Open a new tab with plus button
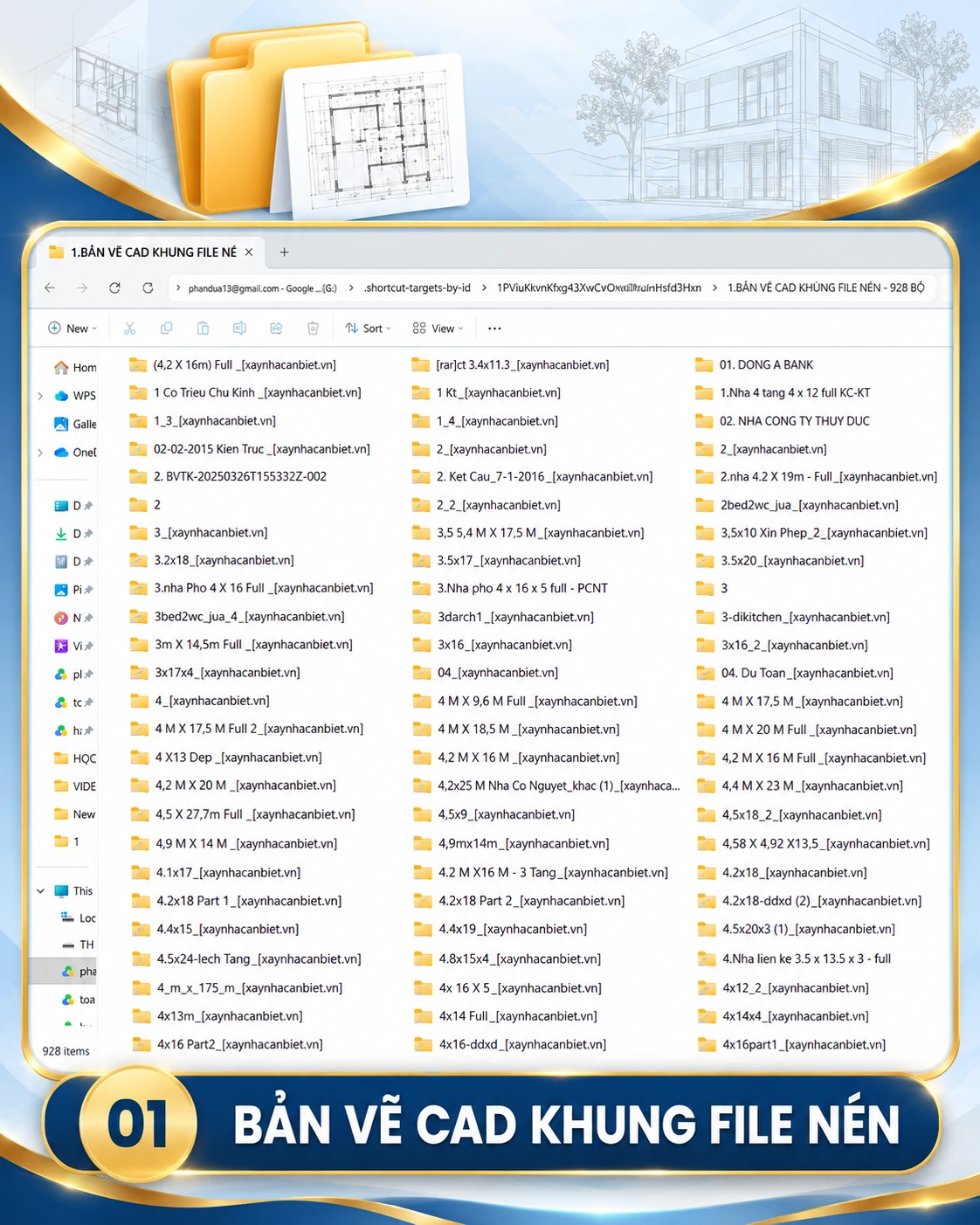 [284, 253]
